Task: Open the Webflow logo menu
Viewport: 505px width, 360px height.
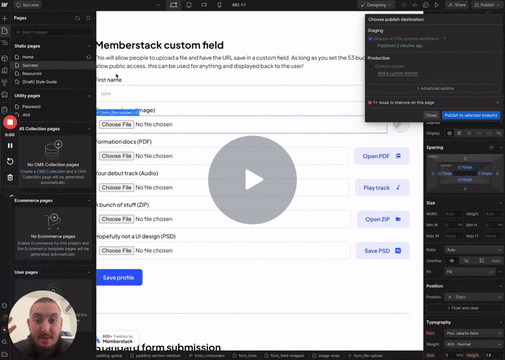Action: 4,5
